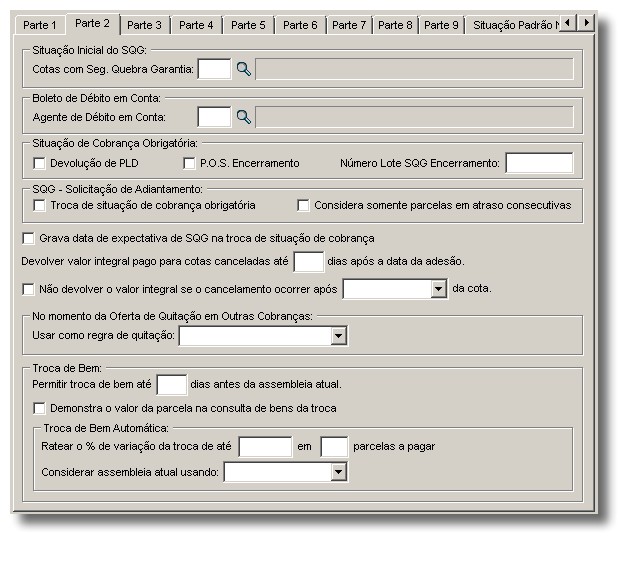
Task: Expand the Usar como regra de quitação dropdown
Action: pos(338,336)
